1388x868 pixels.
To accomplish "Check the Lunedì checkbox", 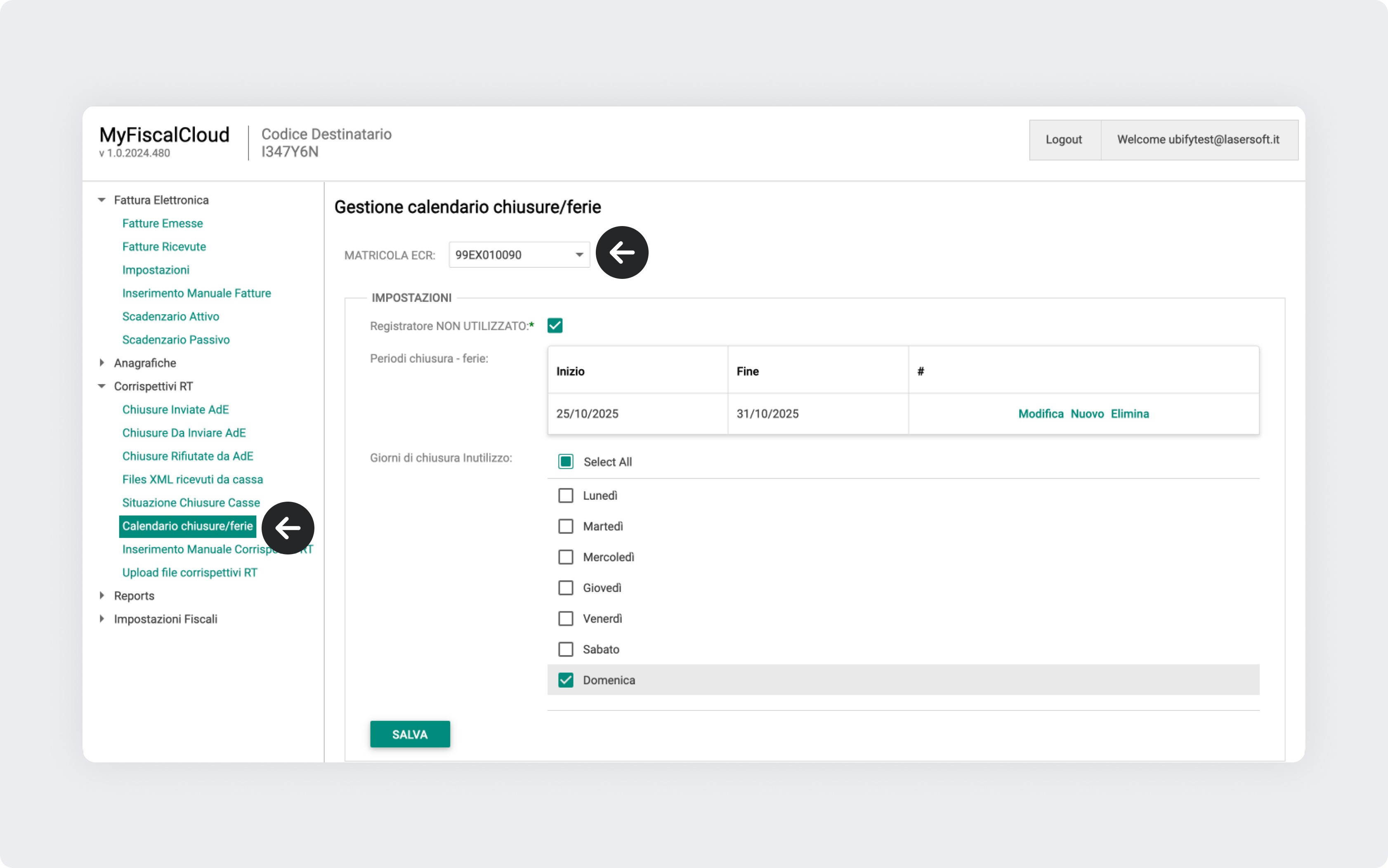I will 565,495.
